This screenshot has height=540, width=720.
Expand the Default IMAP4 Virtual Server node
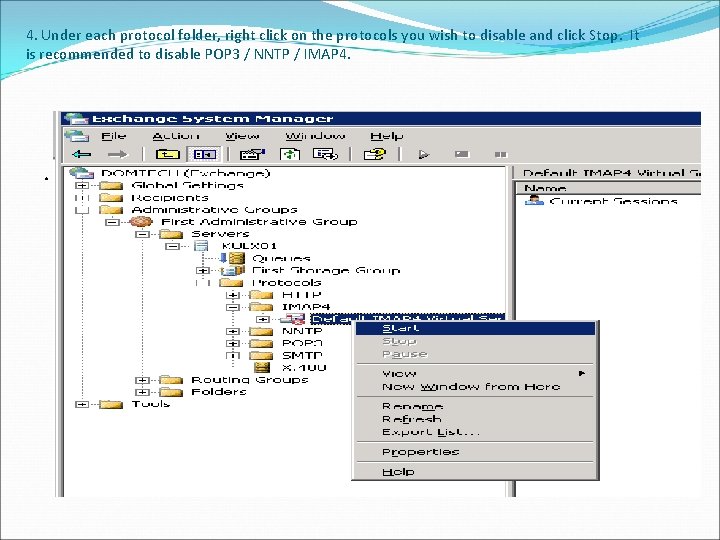tap(263, 319)
